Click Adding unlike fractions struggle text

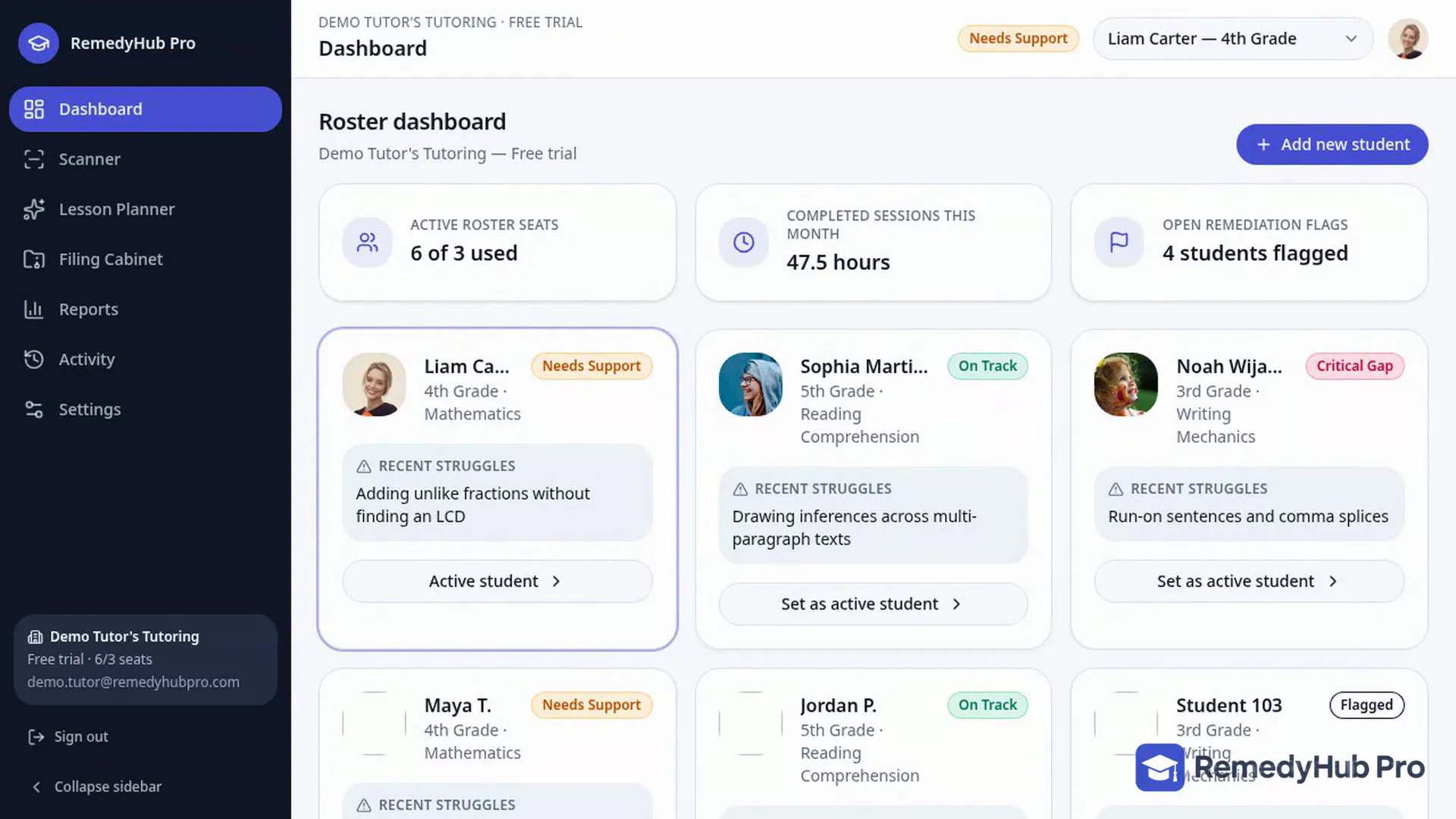coord(472,505)
